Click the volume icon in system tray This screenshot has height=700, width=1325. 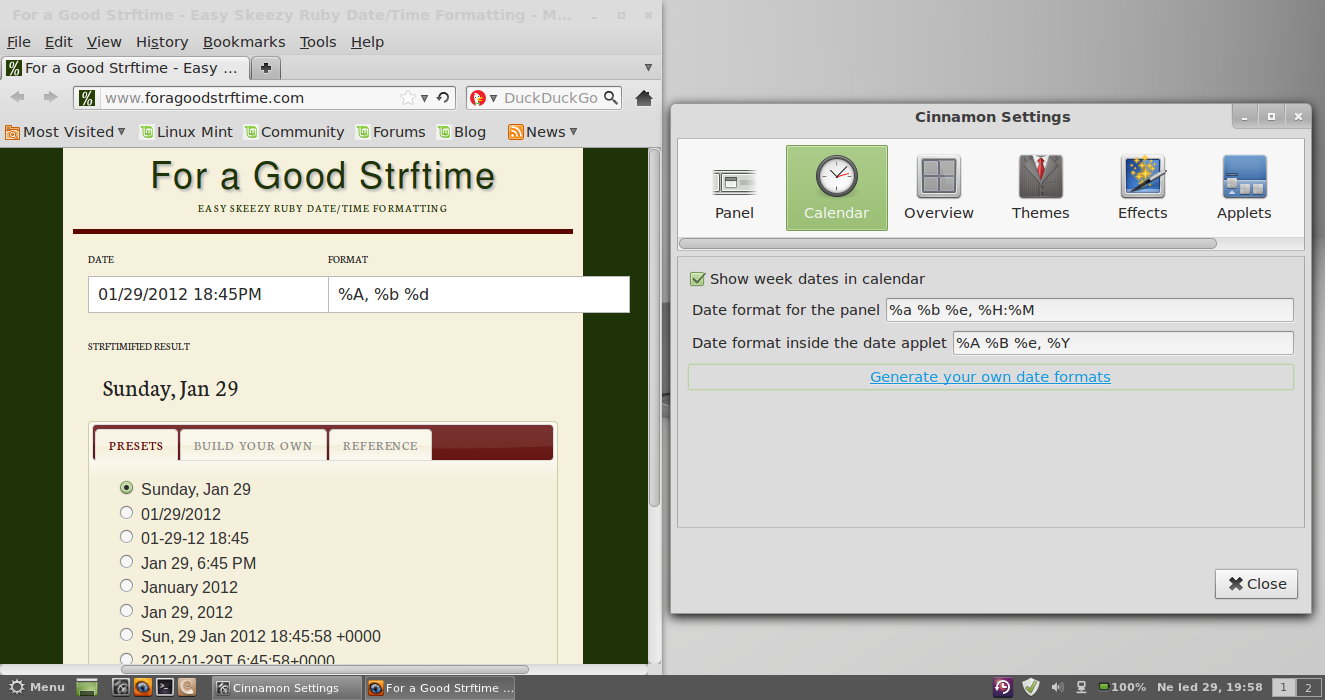[x=1057, y=687]
